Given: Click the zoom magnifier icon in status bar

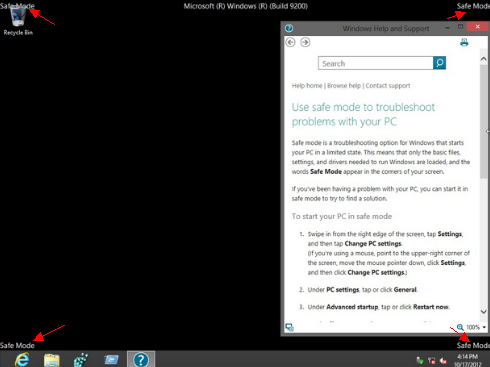Looking at the screenshot, I should click(x=460, y=327).
